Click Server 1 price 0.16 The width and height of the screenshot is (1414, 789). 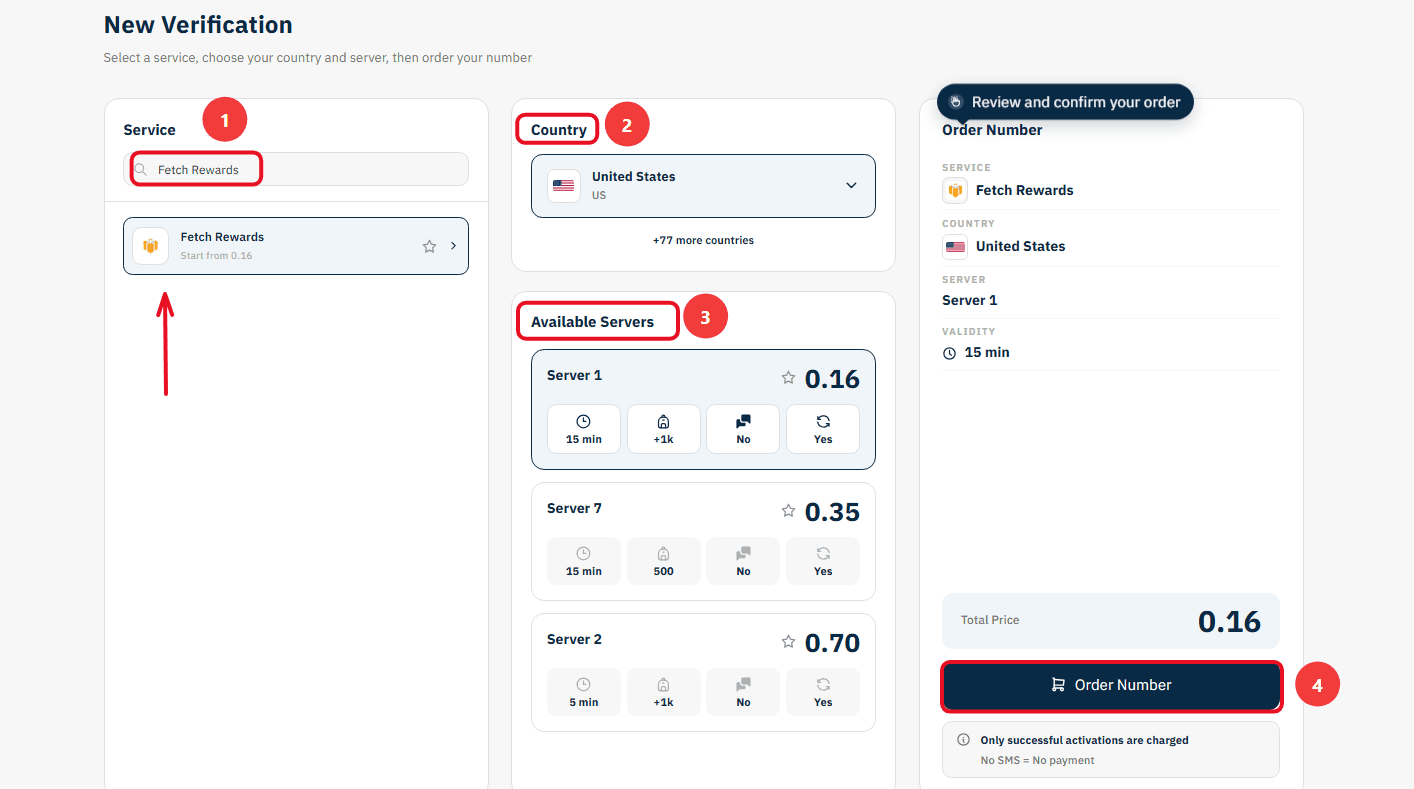(x=832, y=379)
